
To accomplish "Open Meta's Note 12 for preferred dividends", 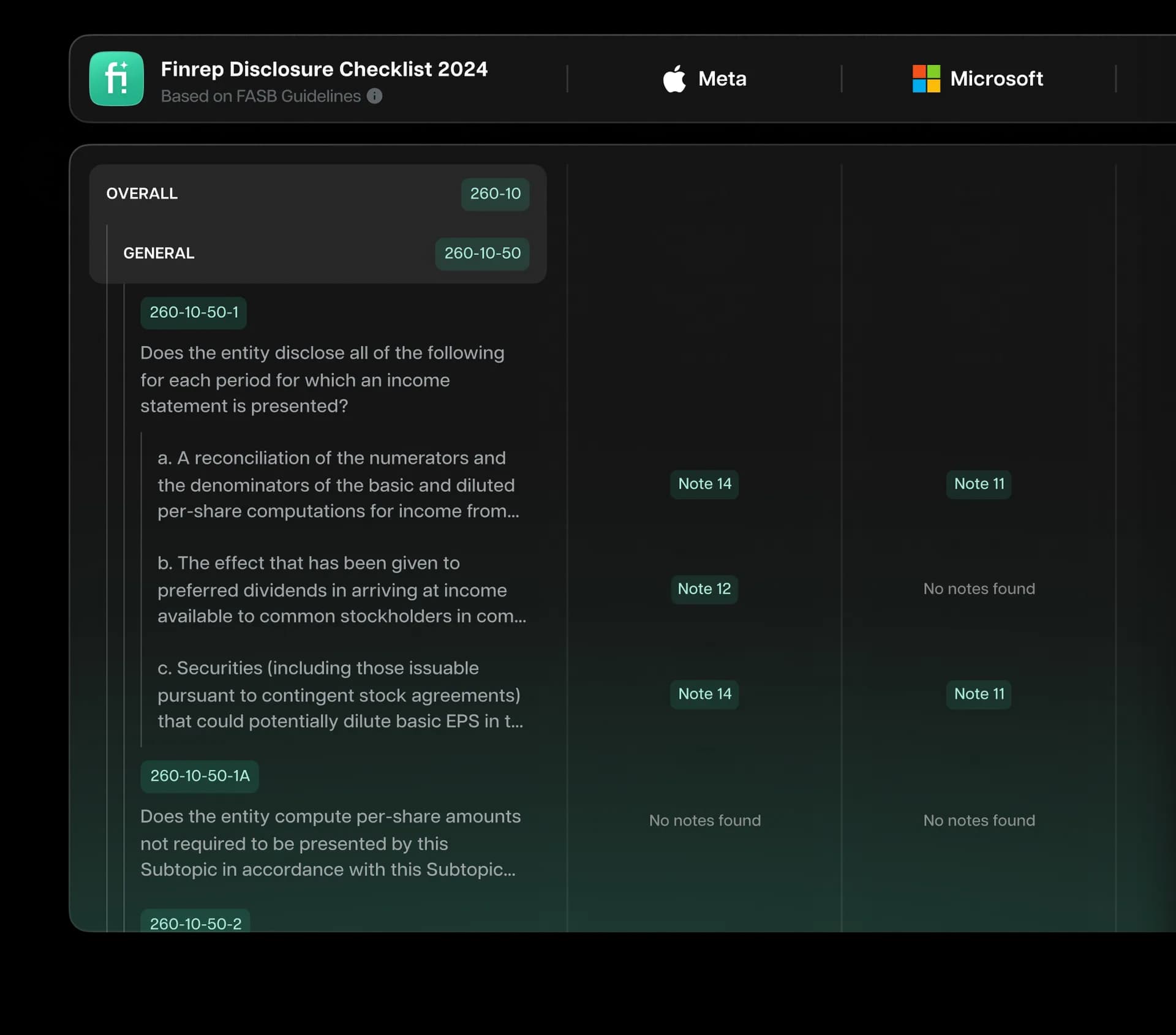I will (x=704, y=589).
